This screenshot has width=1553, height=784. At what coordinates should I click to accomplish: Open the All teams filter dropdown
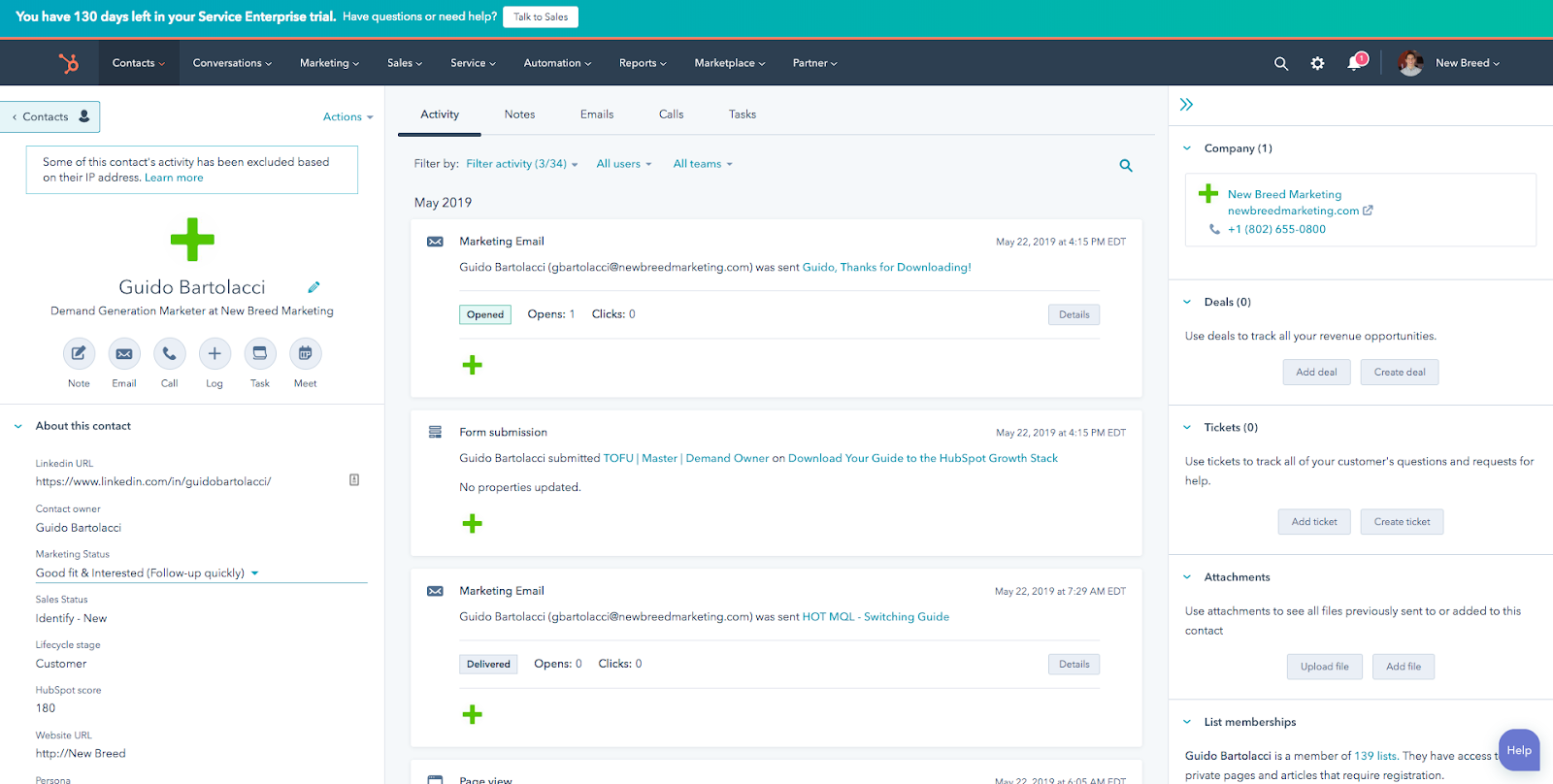pos(702,164)
